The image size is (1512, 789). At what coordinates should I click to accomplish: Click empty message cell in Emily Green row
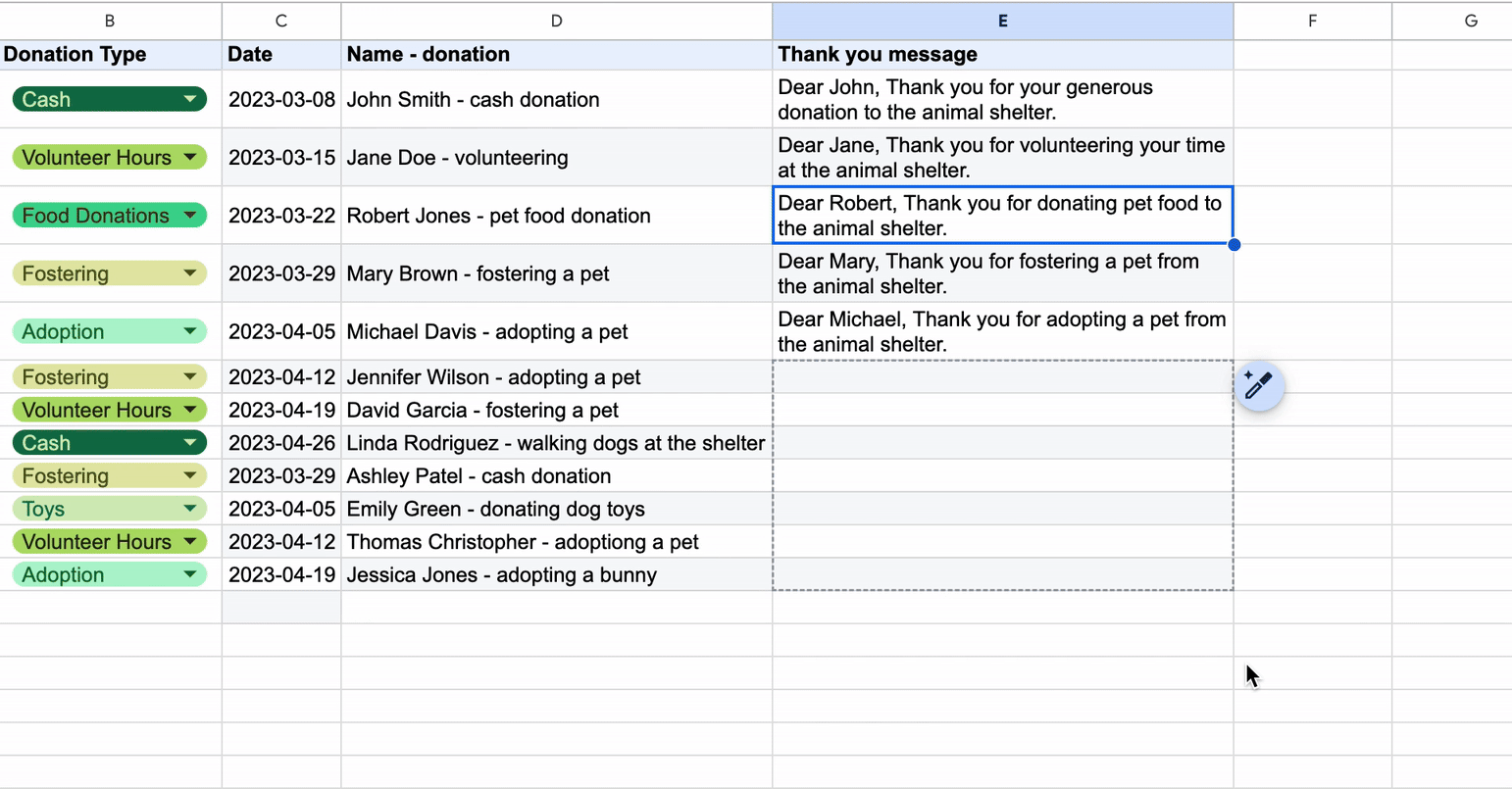pyautogui.click(x=1002, y=508)
